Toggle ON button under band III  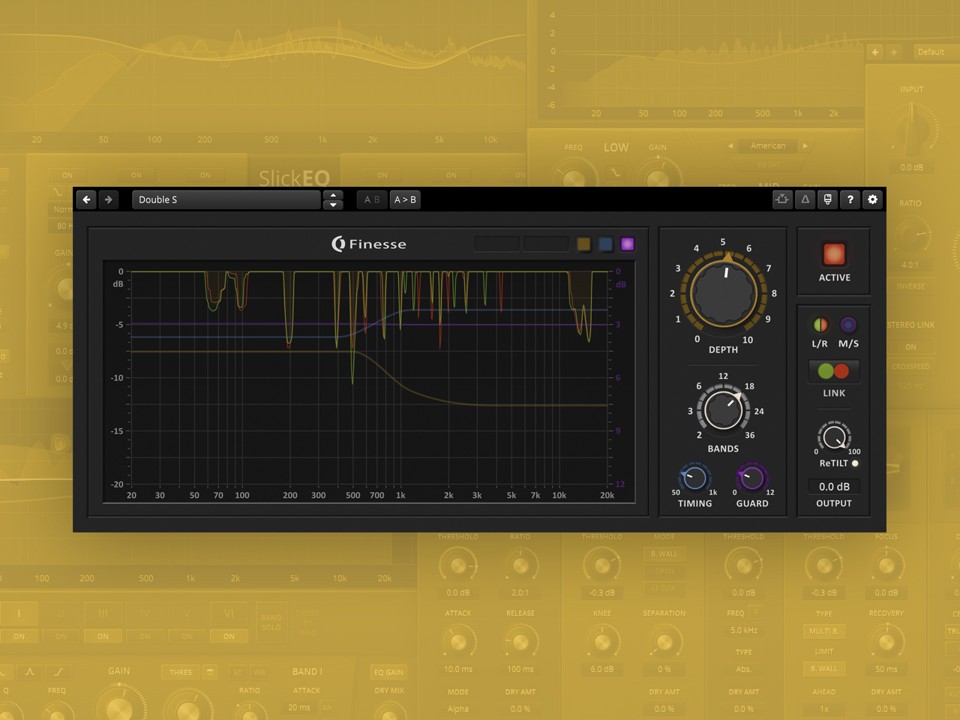coord(103,636)
